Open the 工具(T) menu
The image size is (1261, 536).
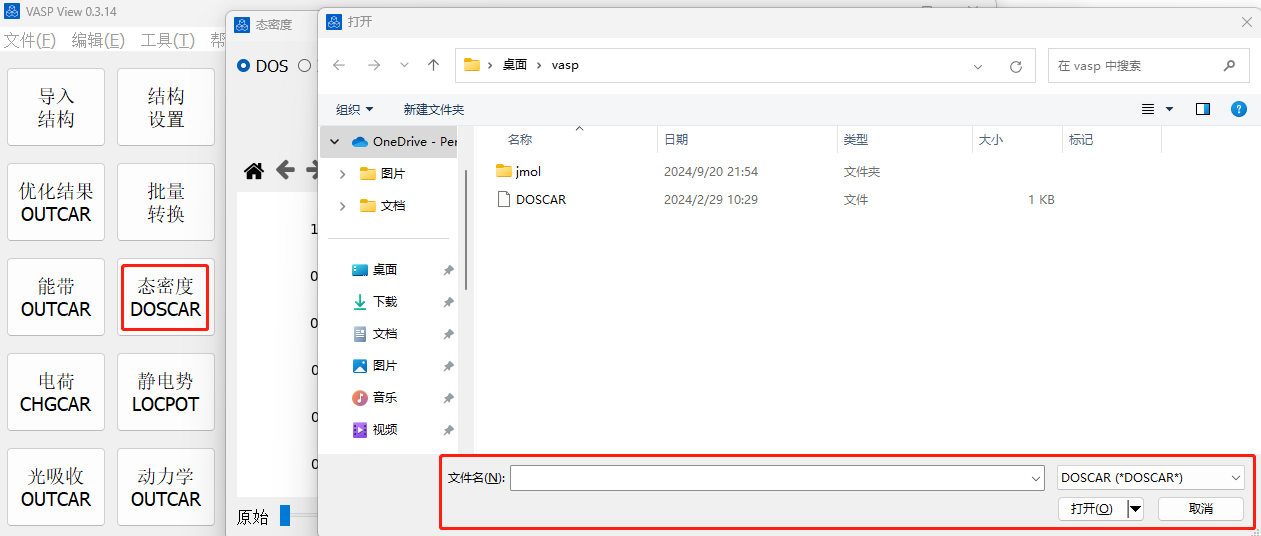coord(167,40)
